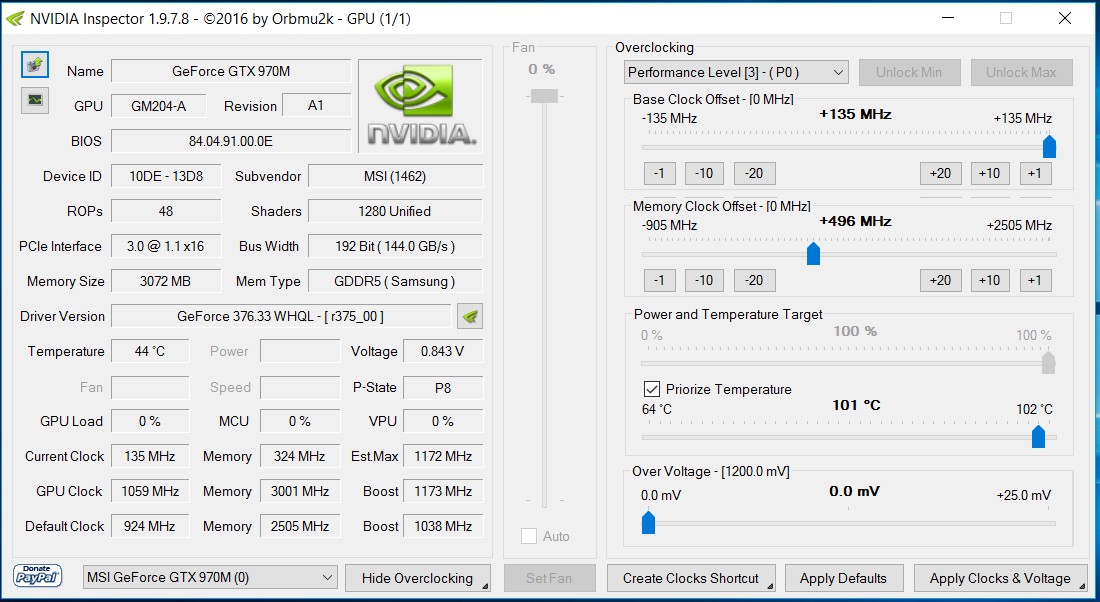Image resolution: width=1100 pixels, height=602 pixels.
Task: Click the P-State field showing P8
Action: click(443, 387)
